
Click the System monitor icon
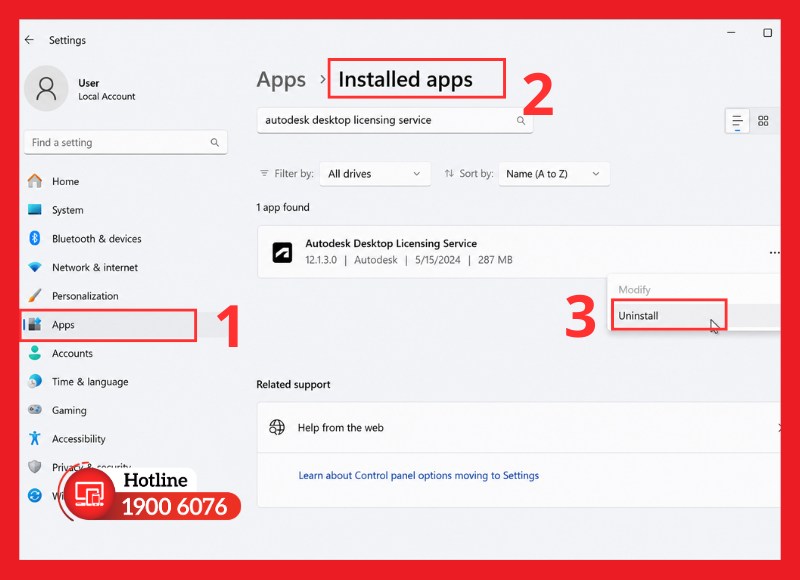click(35, 209)
